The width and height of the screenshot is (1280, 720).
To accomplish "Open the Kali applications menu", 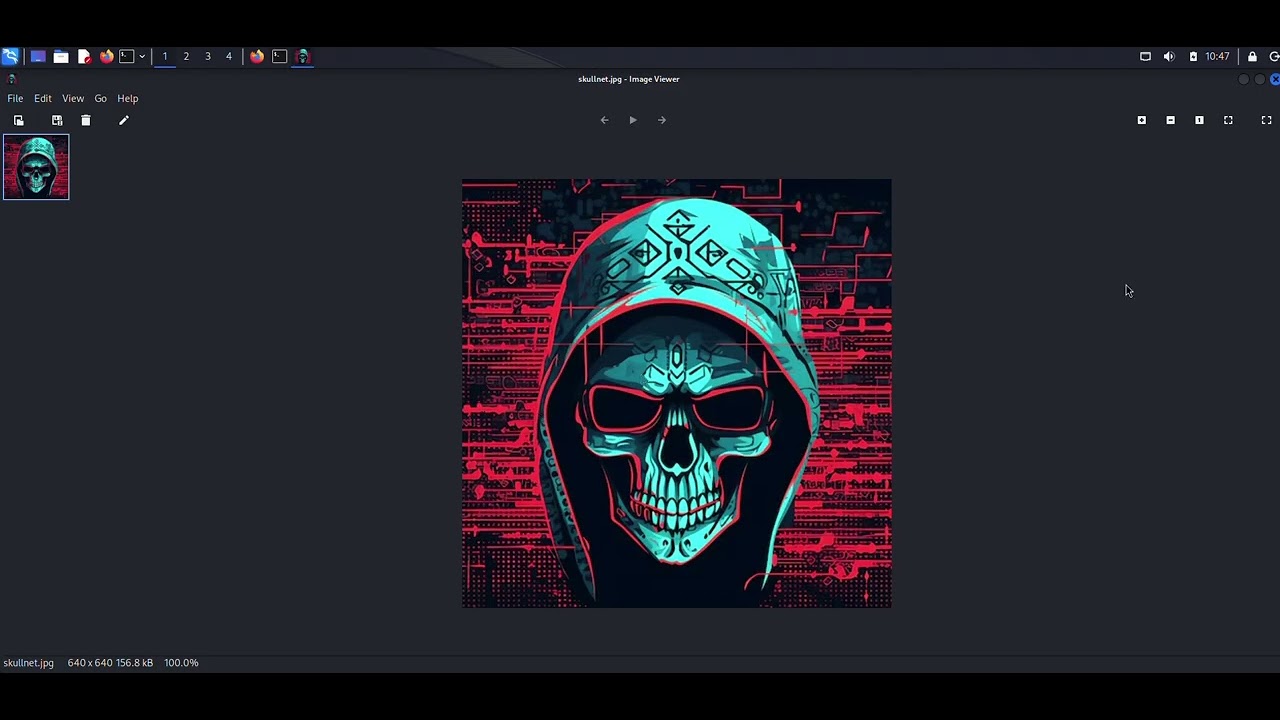I will 10,56.
